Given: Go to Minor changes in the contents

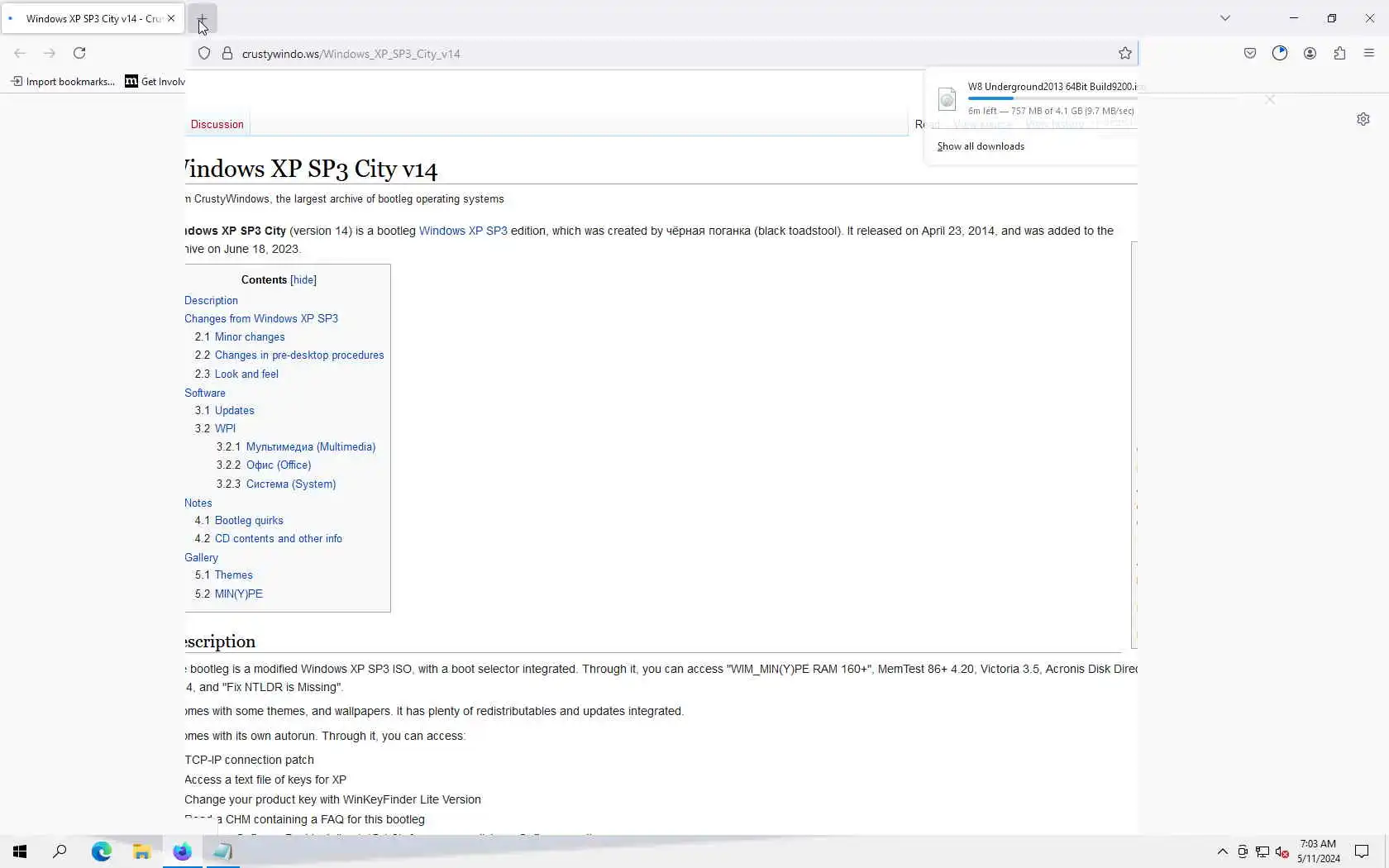Looking at the screenshot, I should tap(250, 337).
